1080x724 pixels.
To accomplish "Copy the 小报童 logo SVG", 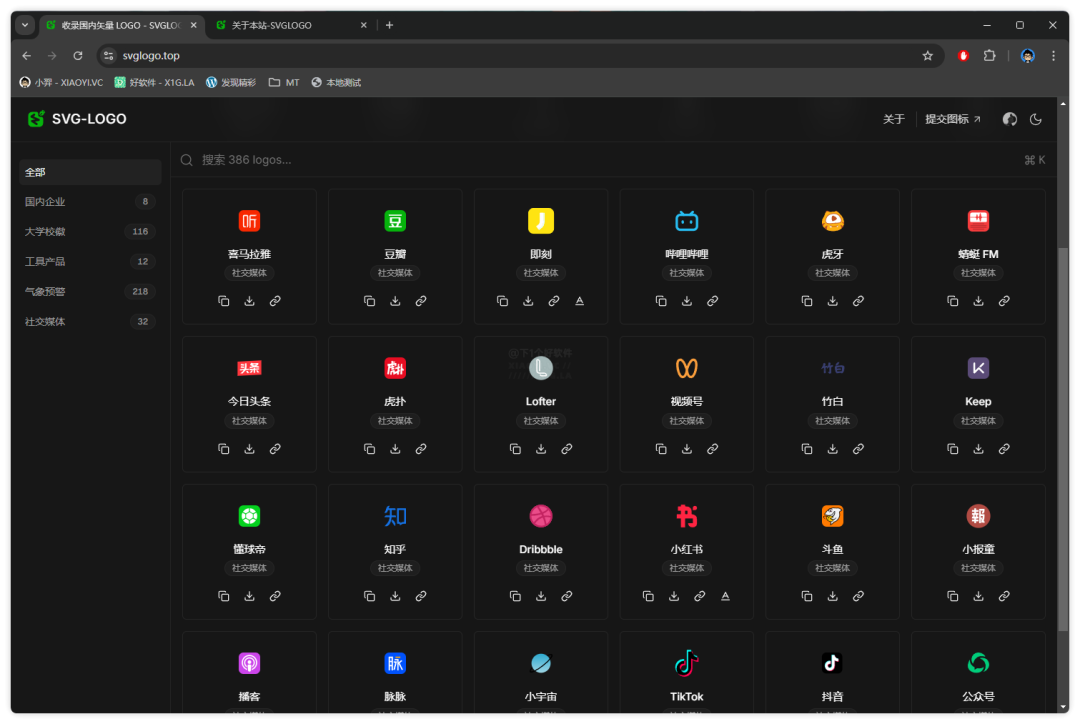I will [953, 597].
